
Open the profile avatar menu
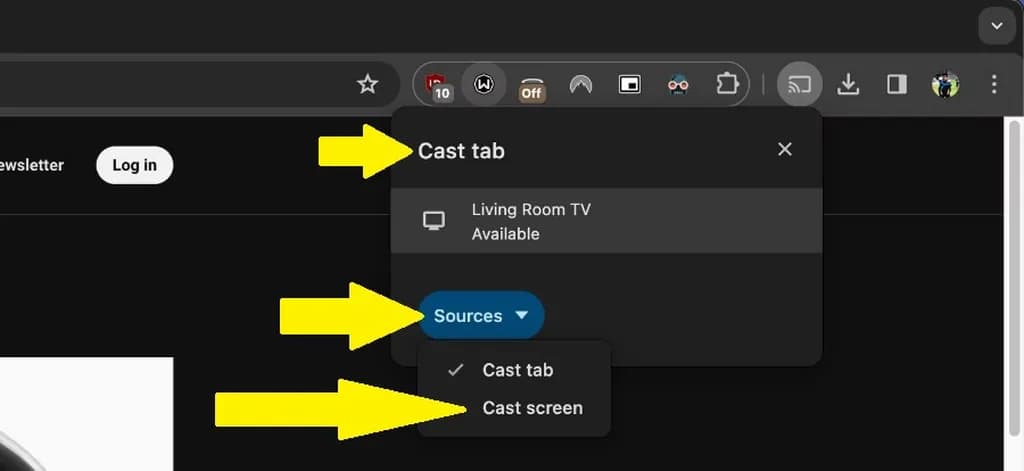coord(945,84)
